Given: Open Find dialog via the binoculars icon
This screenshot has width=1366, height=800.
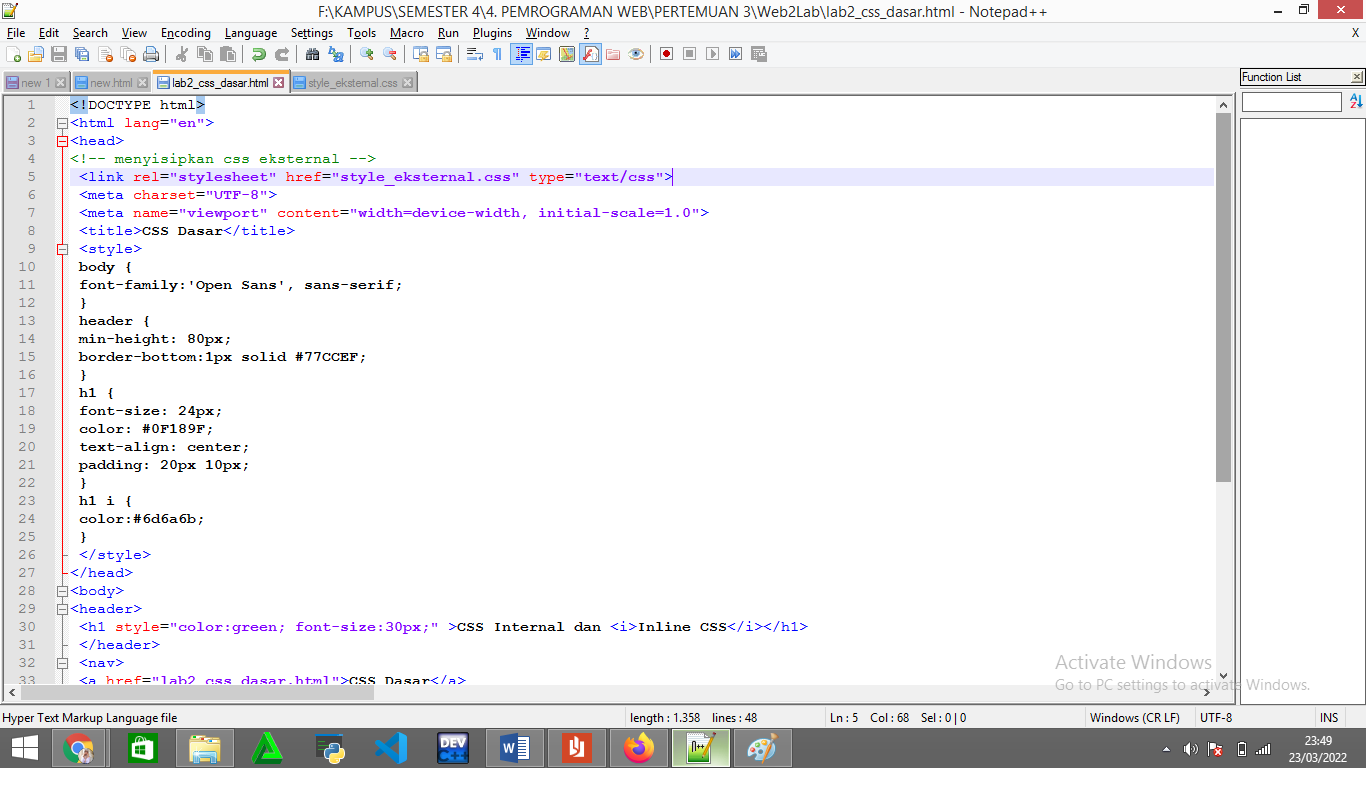Looking at the screenshot, I should click(314, 53).
